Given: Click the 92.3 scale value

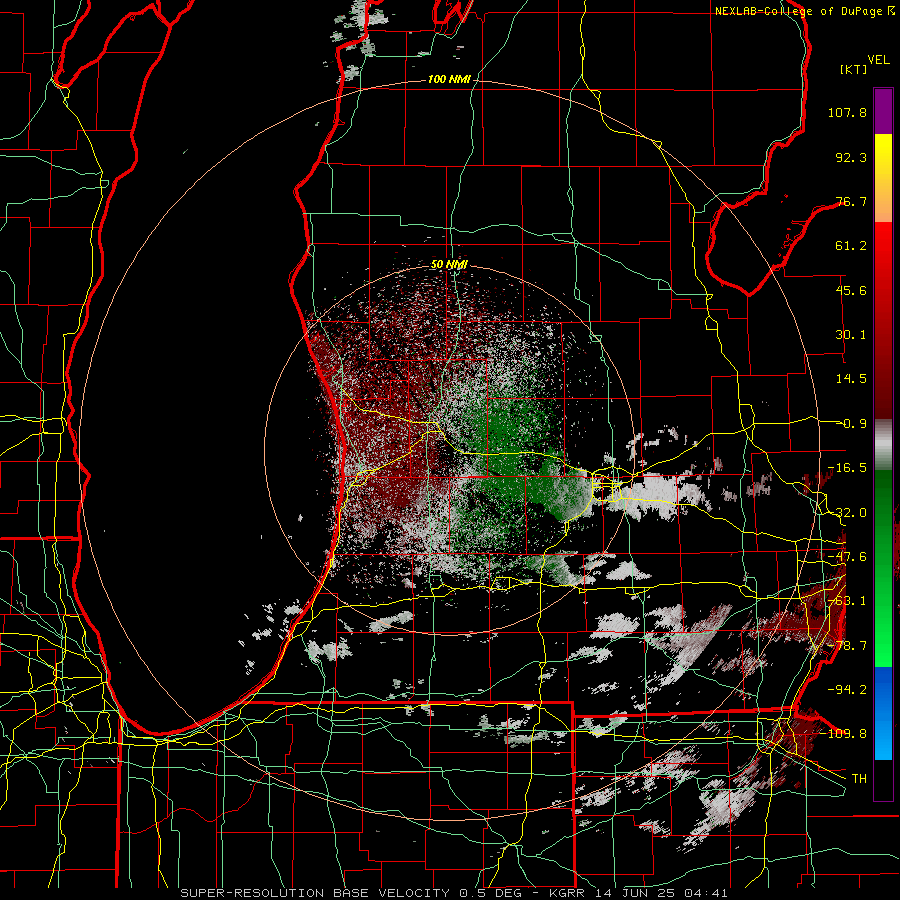Looking at the screenshot, I should (851, 157).
